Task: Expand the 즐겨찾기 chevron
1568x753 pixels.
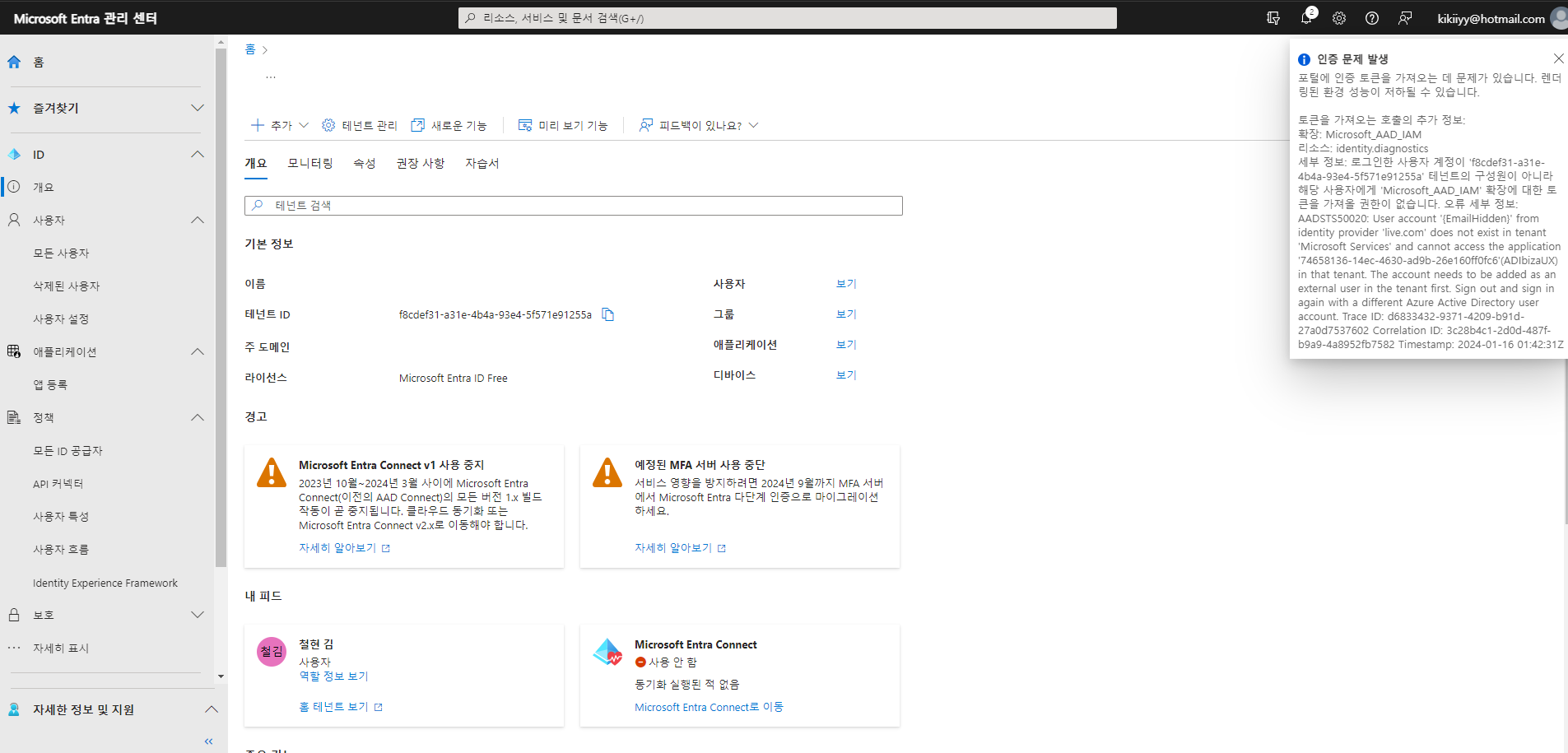Action: [198, 108]
